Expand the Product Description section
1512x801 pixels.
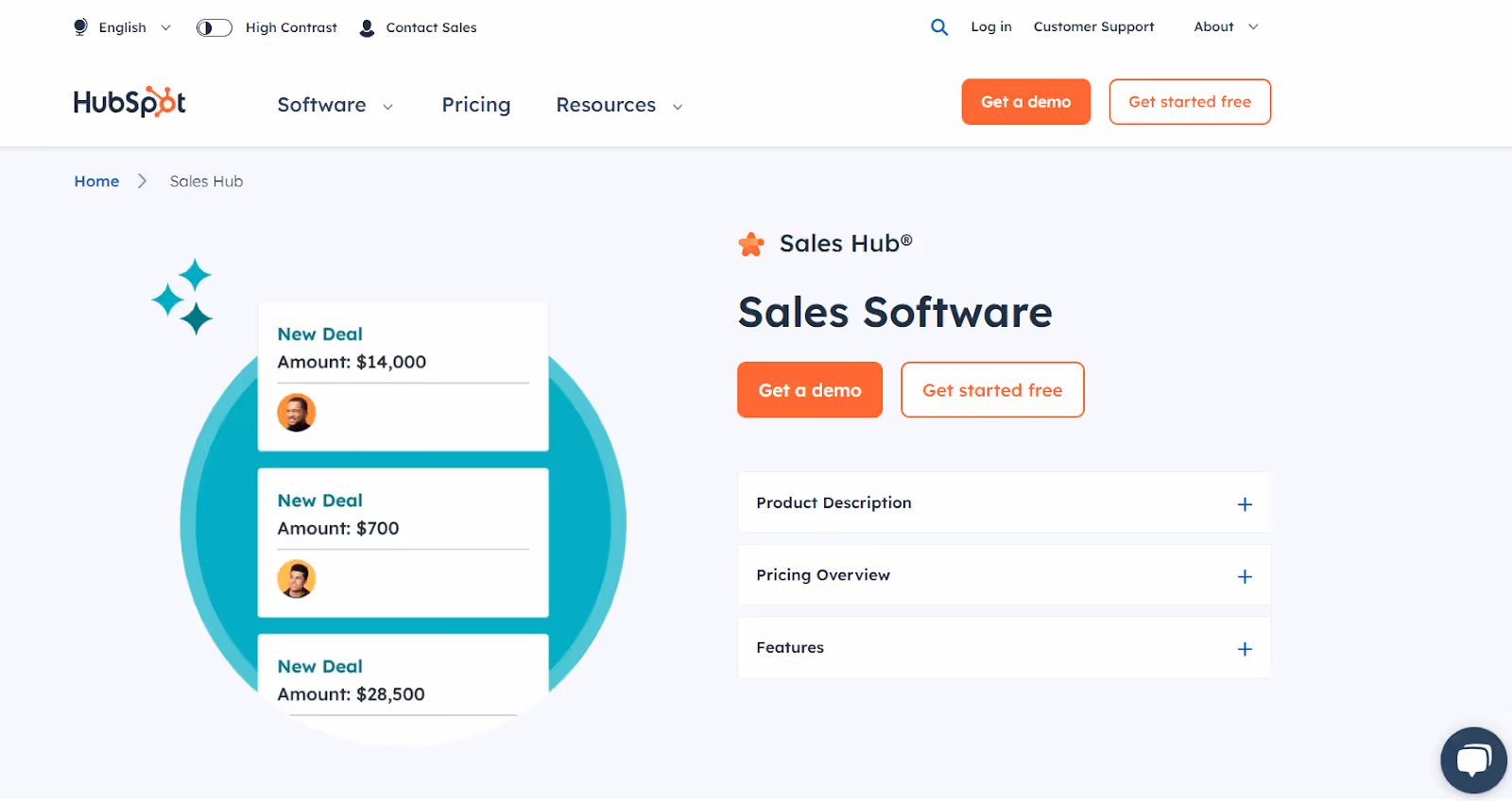pos(1004,503)
